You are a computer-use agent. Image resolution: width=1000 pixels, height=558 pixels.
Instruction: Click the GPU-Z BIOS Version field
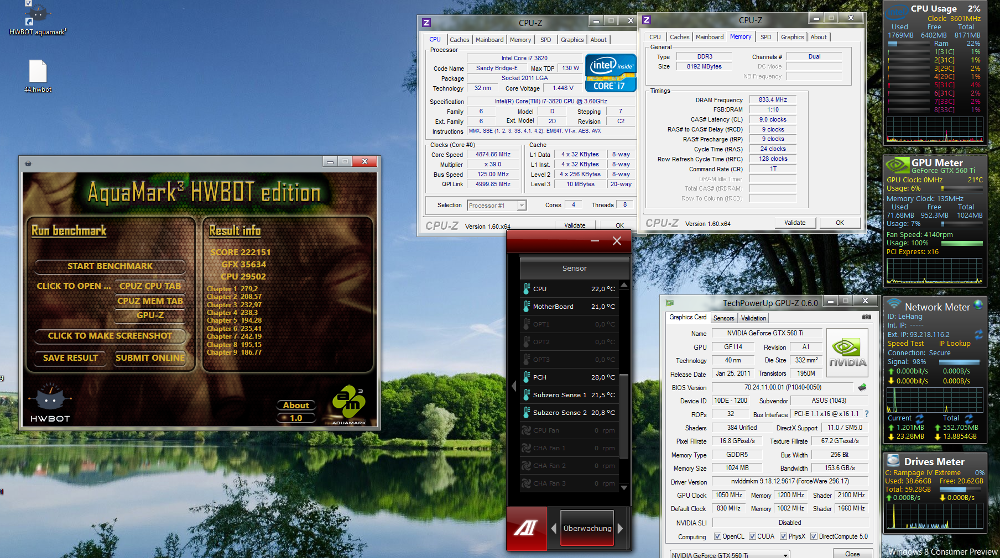[783, 387]
